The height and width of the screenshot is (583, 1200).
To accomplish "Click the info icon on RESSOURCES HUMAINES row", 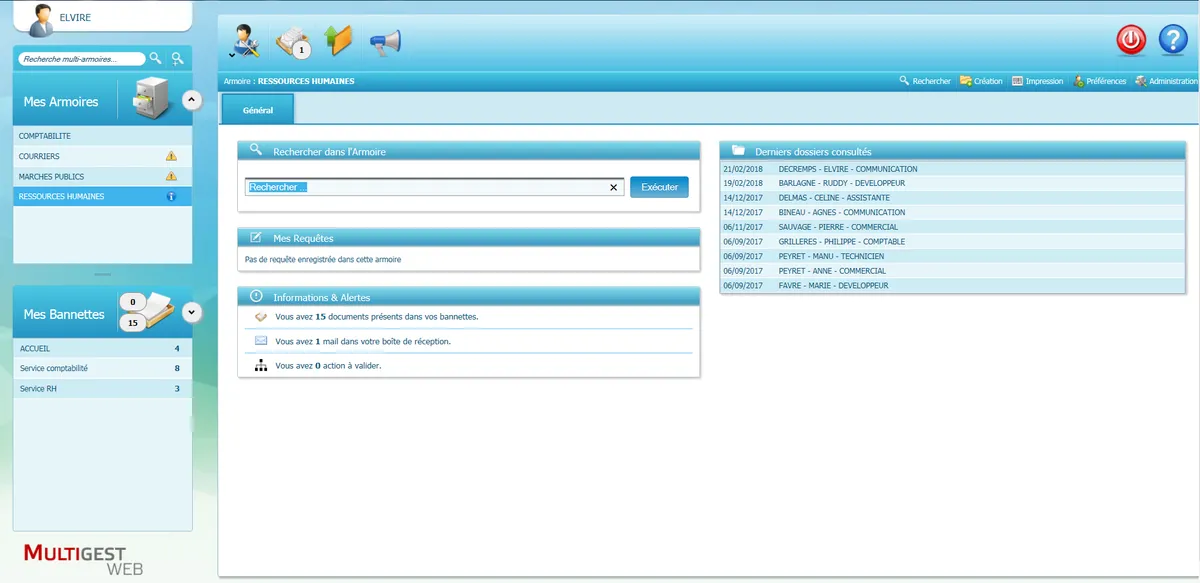I will pyautogui.click(x=171, y=196).
